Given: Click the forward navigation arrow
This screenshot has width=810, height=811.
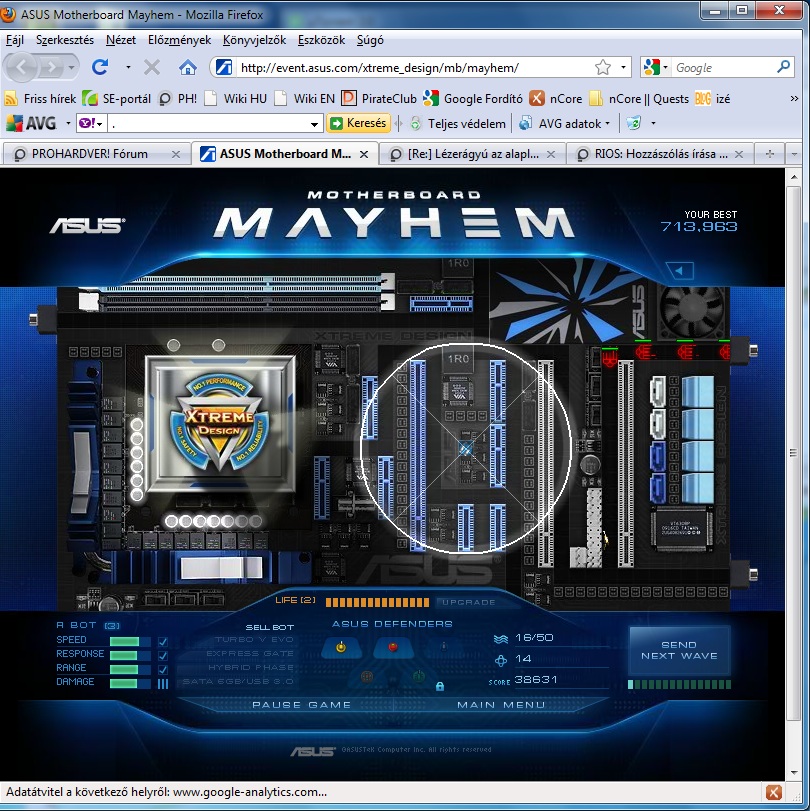Looking at the screenshot, I should [52, 67].
